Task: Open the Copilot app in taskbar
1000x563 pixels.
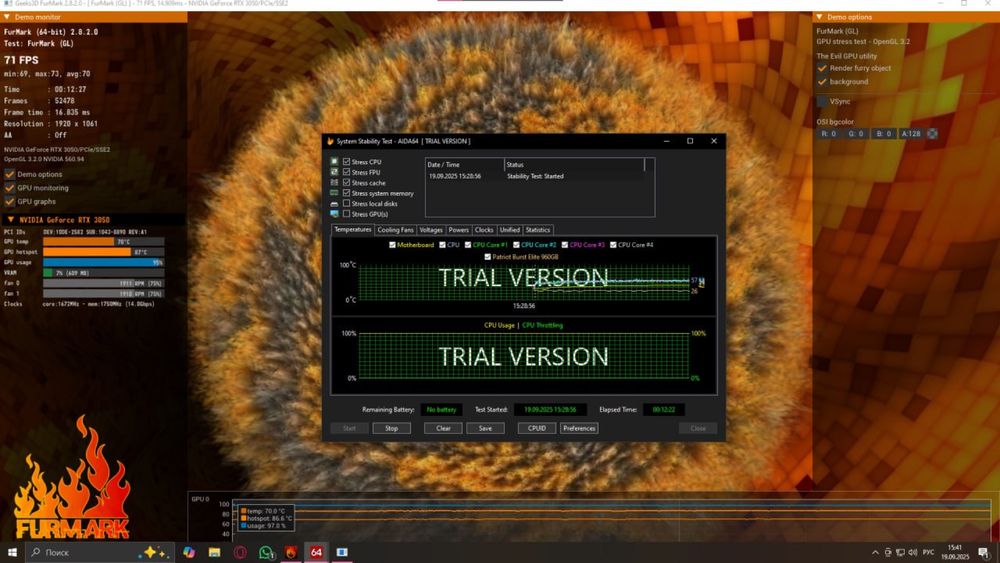Action: point(189,552)
